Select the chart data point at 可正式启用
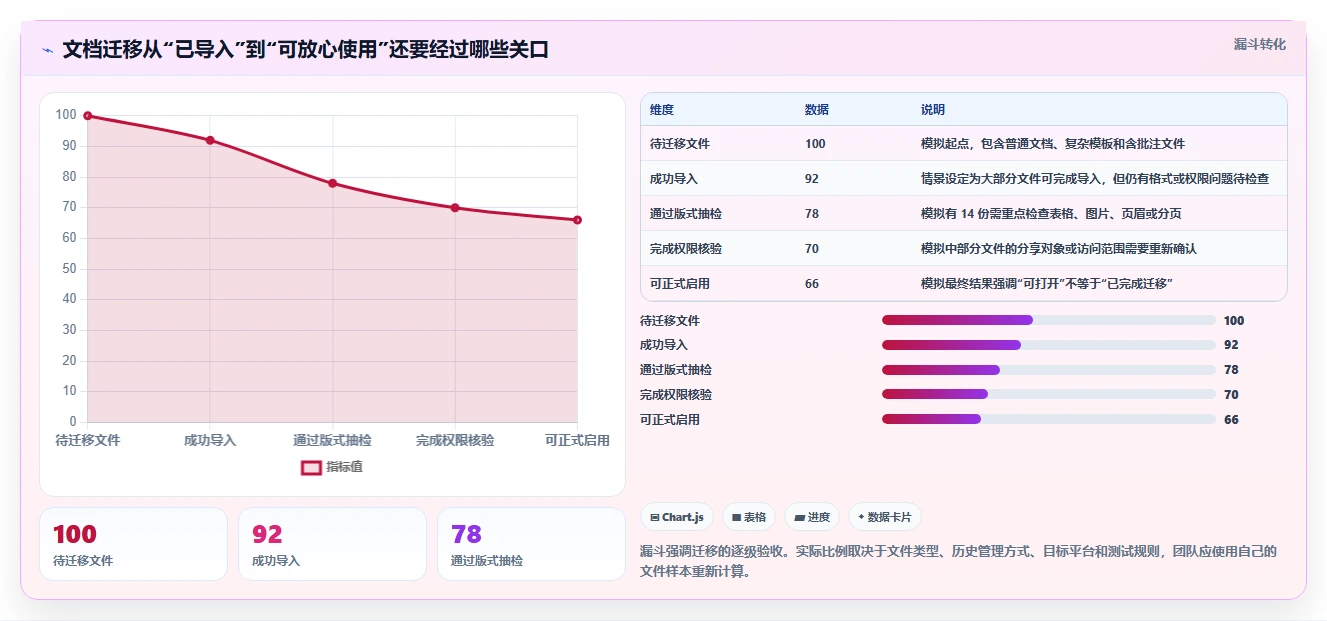Viewport: 1327px width, 621px height. pyautogui.click(x=577, y=220)
